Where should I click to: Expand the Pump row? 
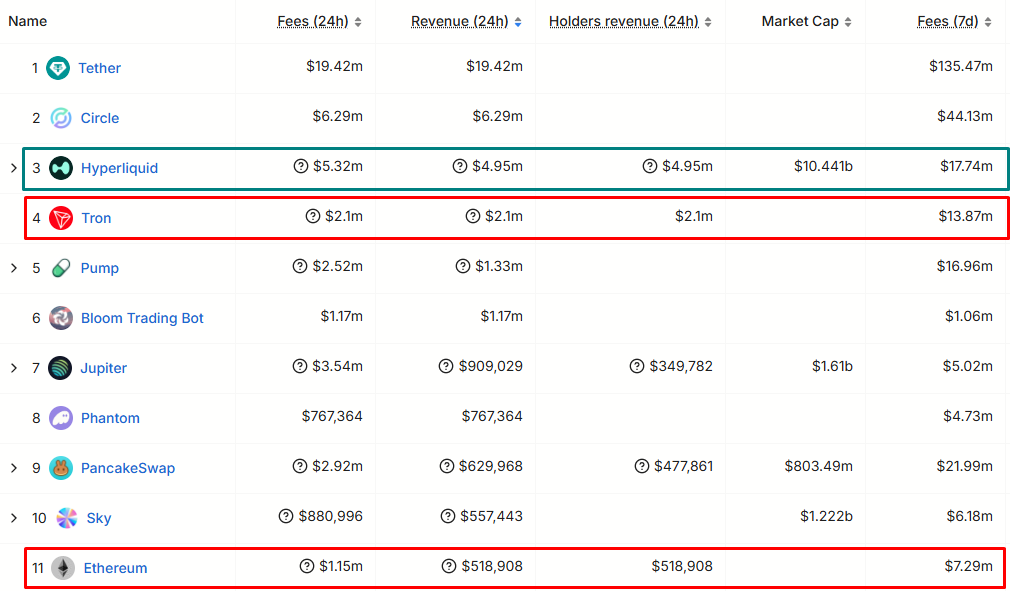(14, 268)
